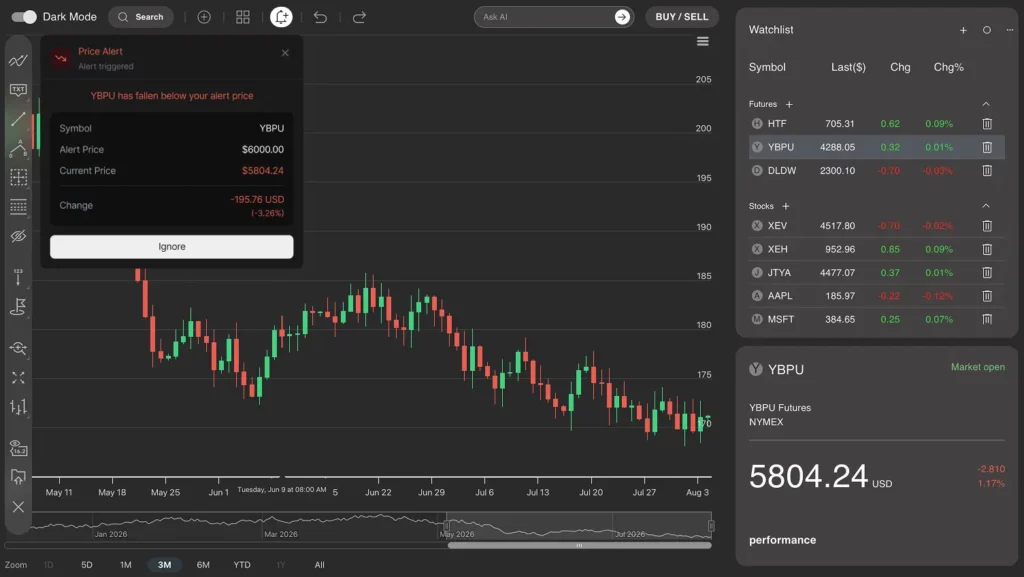Switch to the YTD timeframe tab

click(x=241, y=564)
